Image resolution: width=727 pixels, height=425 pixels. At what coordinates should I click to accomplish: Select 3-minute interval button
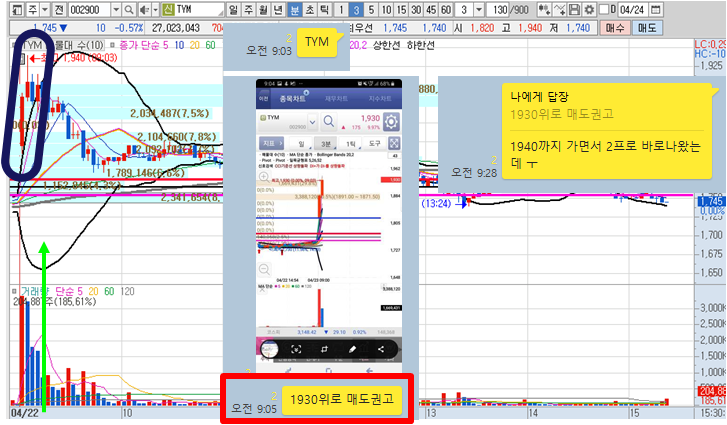356,9
